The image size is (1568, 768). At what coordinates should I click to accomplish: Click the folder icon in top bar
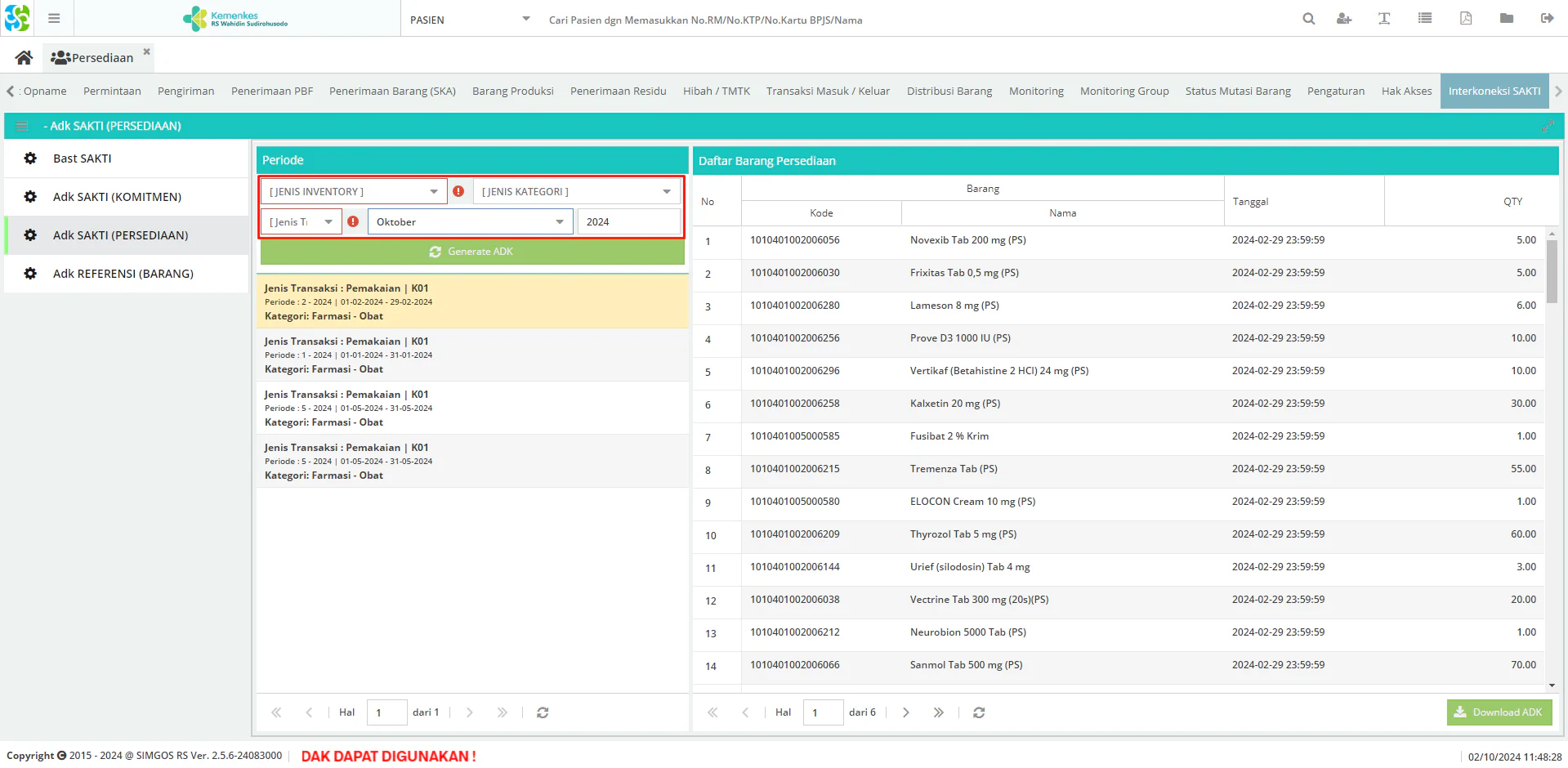click(x=1506, y=19)
